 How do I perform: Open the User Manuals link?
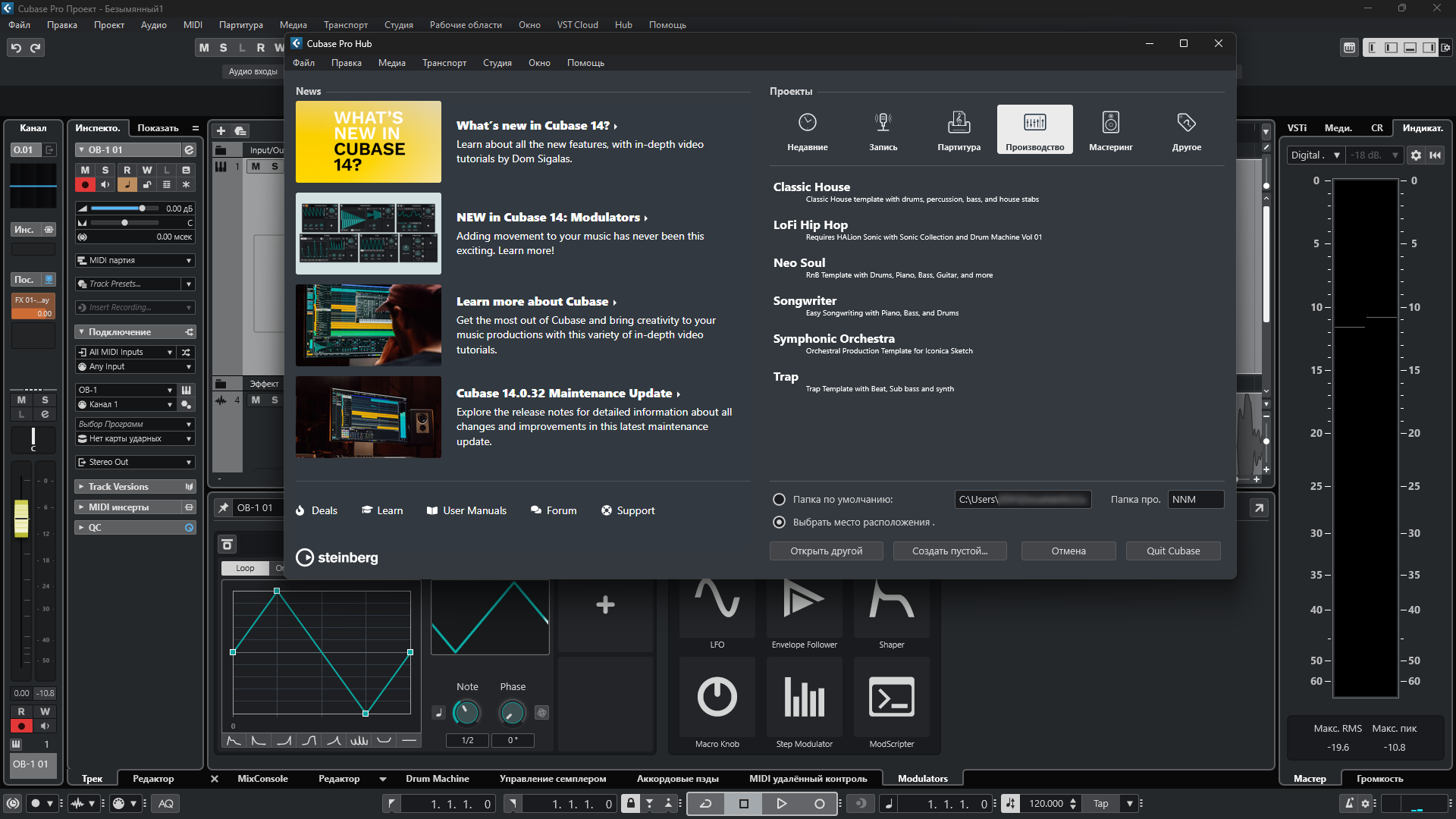click(466, 510)
